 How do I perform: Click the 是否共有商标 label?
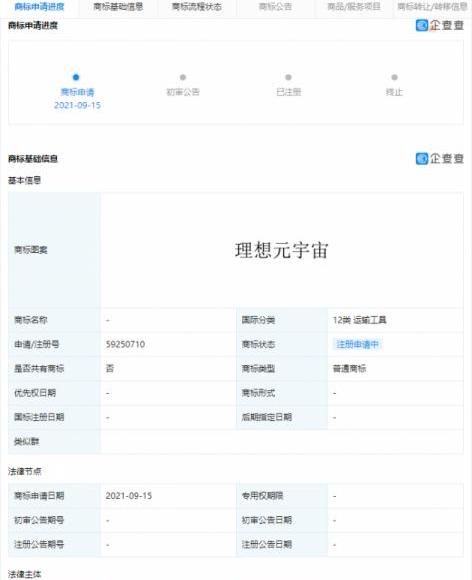tap(39, 369)
